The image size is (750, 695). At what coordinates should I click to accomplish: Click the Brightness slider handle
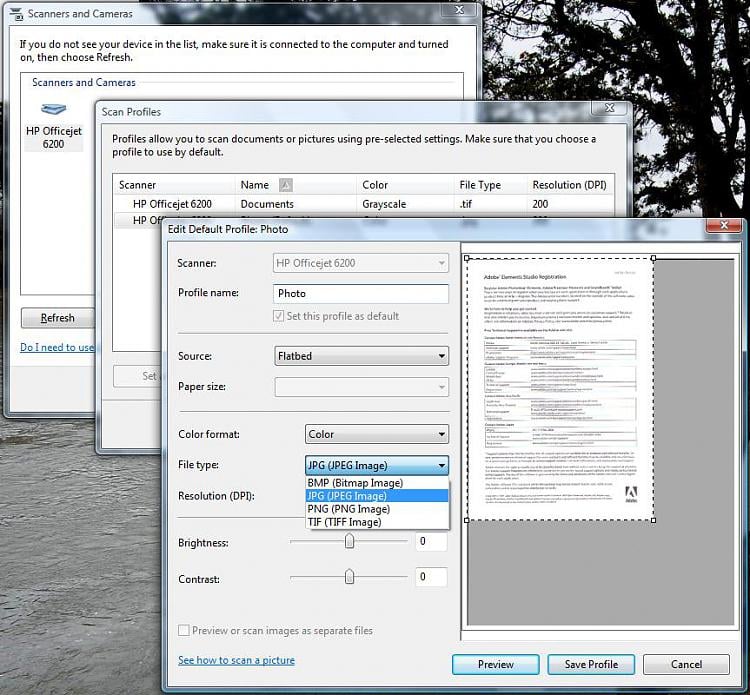pos(350,541)
